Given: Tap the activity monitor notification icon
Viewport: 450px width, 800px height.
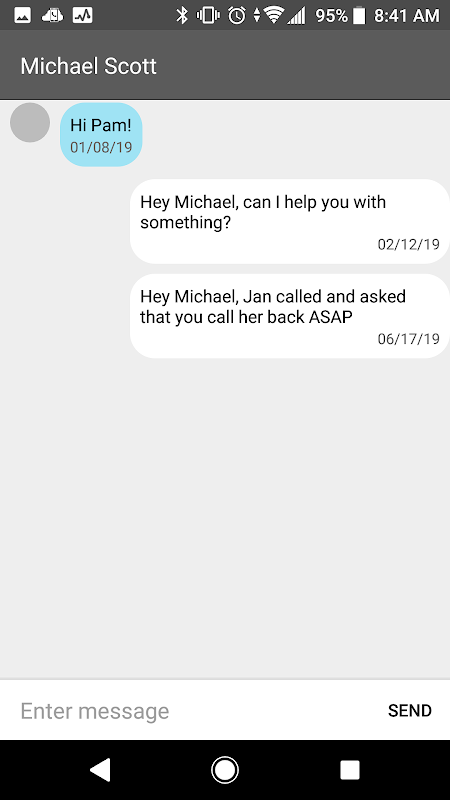Looking at the screenshot, I should coord(82,16).
